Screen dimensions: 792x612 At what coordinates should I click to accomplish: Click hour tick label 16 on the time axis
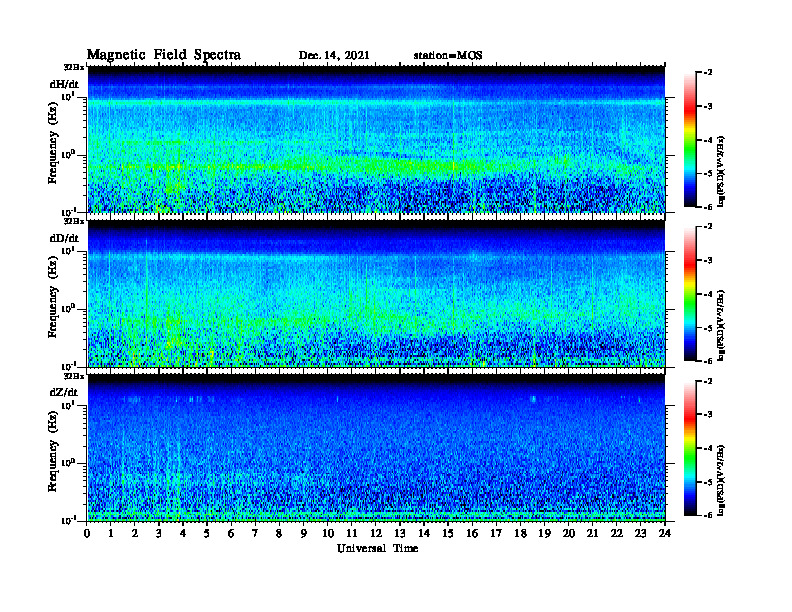[x=472, y=534]
